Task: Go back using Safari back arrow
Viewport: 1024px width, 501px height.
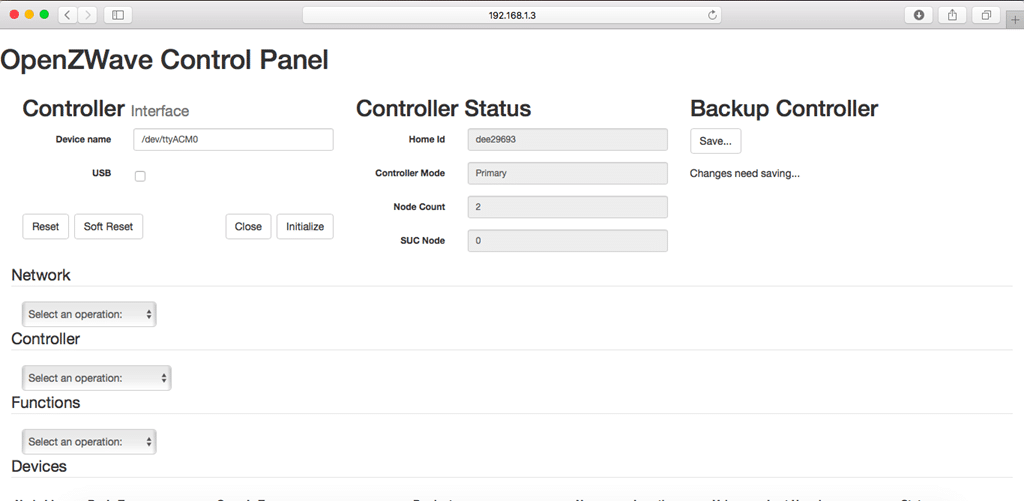Action: click(68, 15)
